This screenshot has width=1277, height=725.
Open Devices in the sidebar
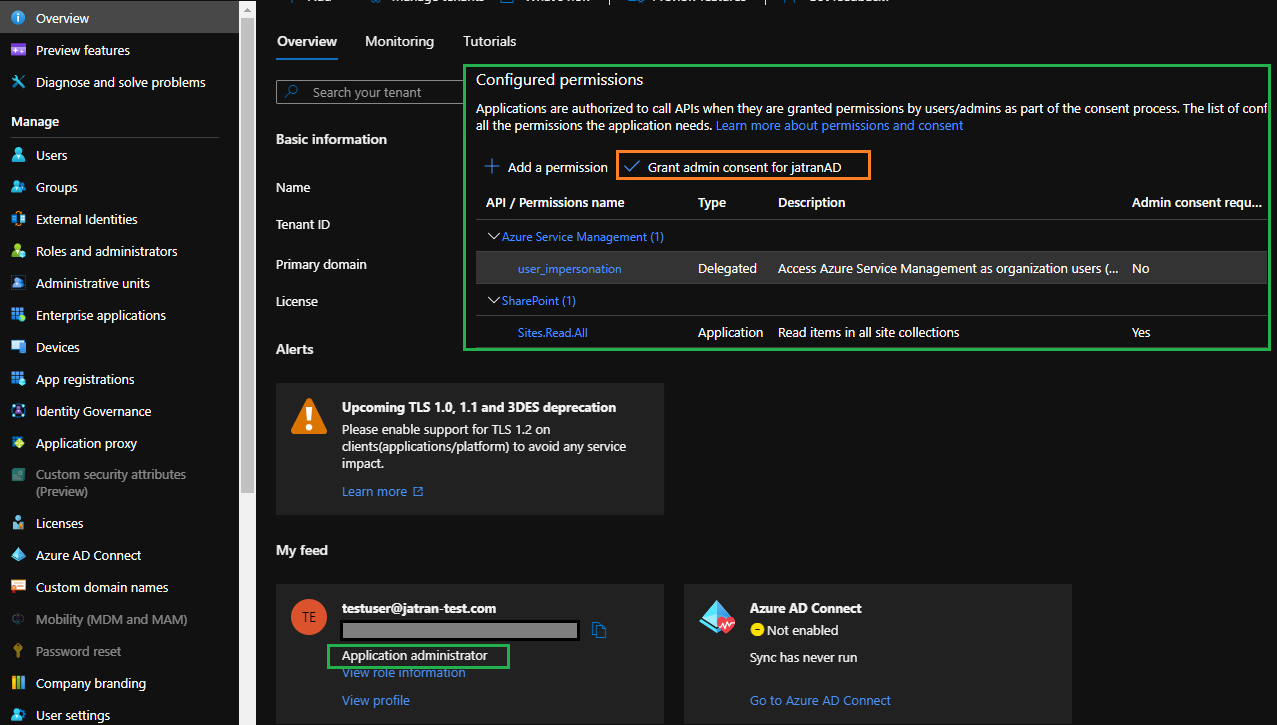click(57, 347)
